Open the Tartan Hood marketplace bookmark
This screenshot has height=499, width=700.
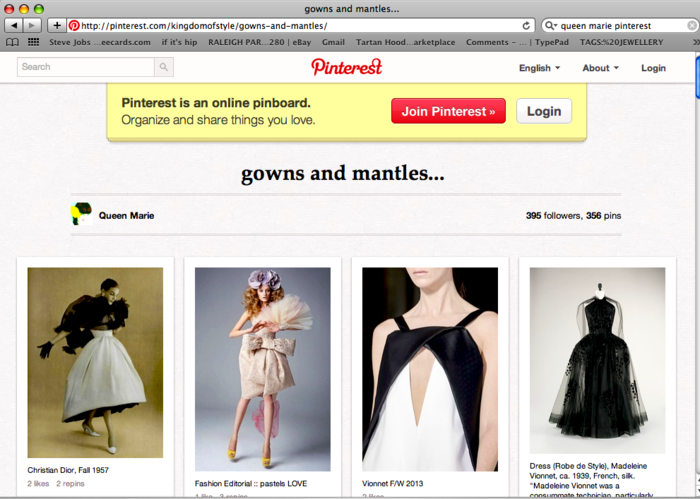click(405, 42)
